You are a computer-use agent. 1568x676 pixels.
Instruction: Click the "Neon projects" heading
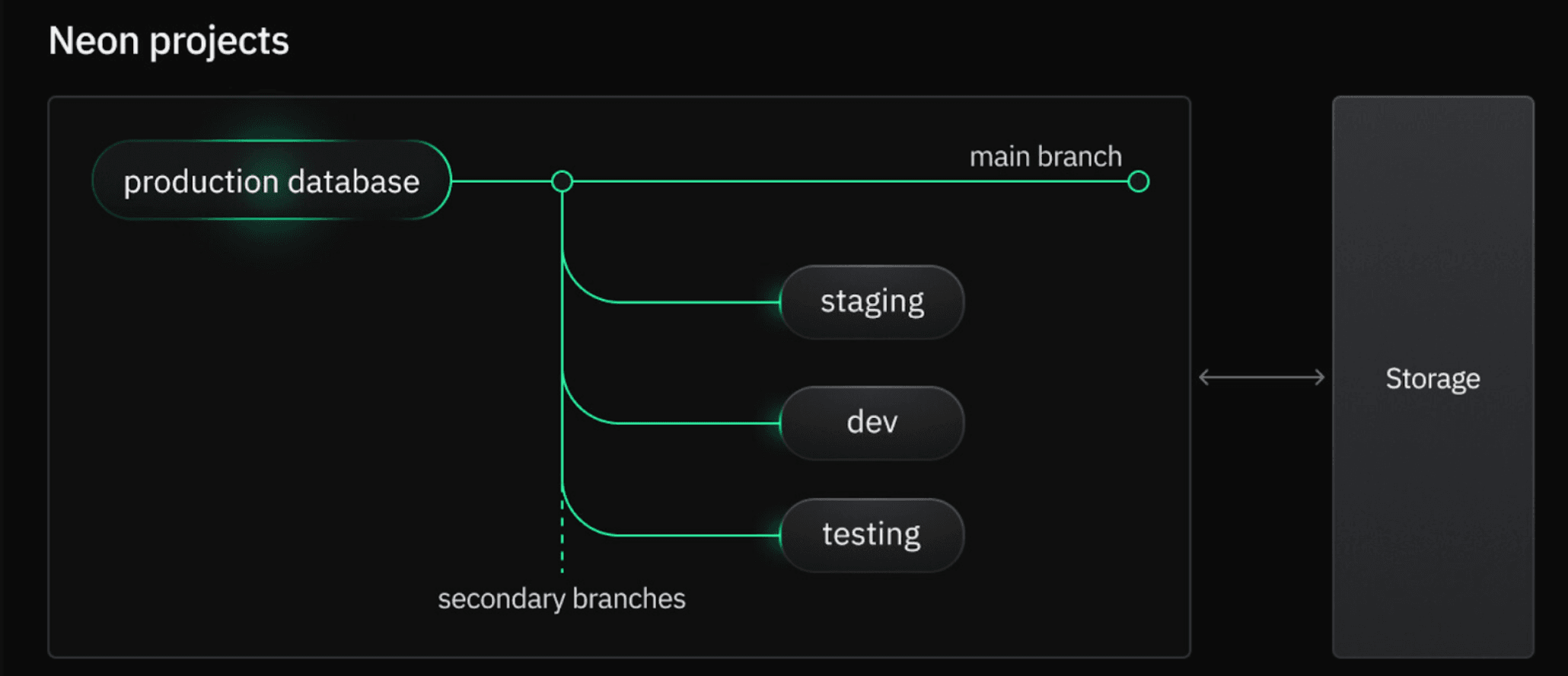pos(168,40)
